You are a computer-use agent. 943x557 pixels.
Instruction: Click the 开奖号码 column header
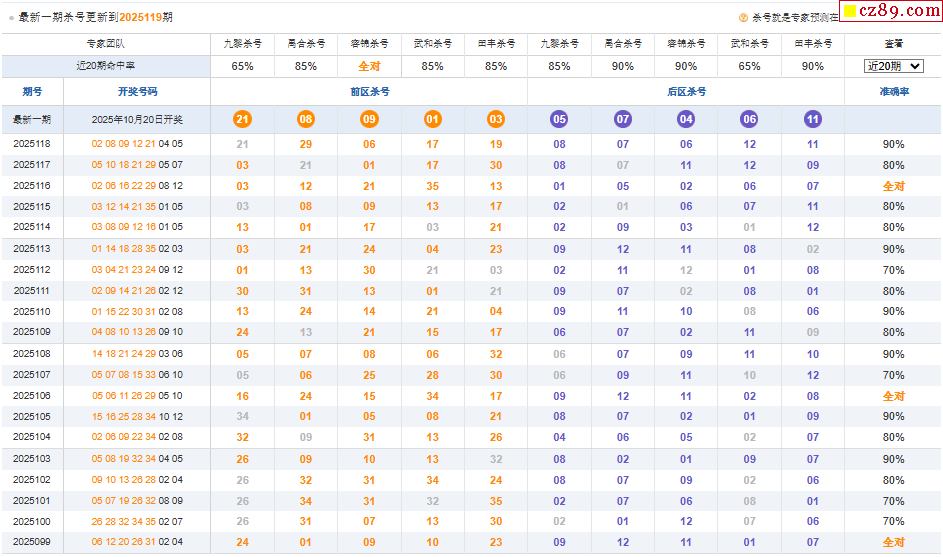(137, 91)
